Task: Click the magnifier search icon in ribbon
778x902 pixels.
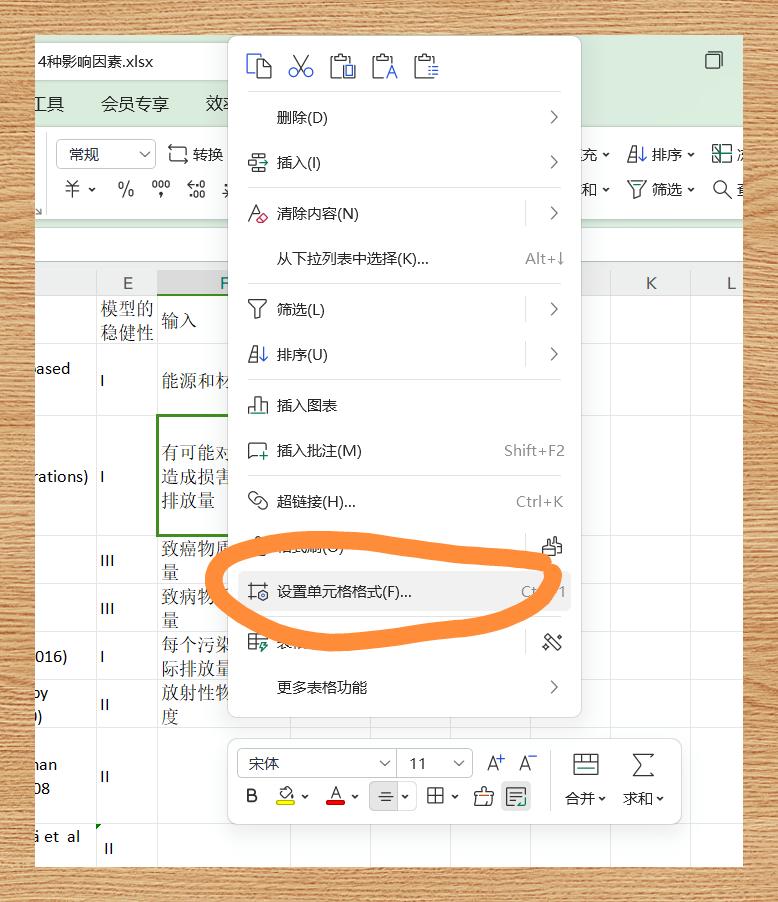Action: (722, 189)
